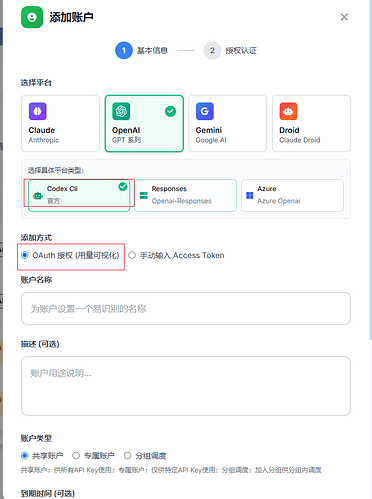Screen dimensions: 372x499
Task: Click step 1 circle for 基本信息
Action: (124, 50)
